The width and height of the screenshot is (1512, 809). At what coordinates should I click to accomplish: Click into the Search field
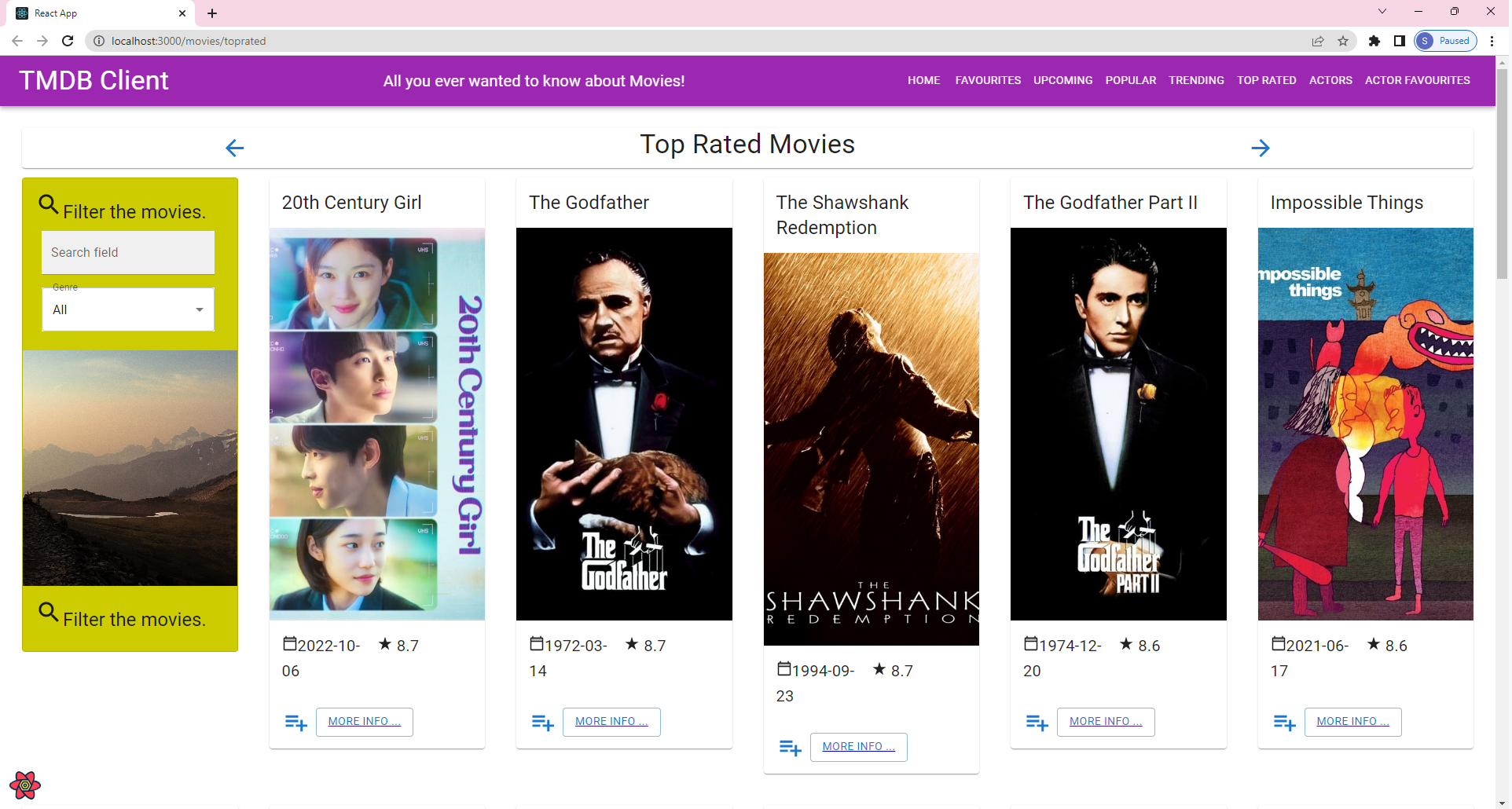coord(128,252)
